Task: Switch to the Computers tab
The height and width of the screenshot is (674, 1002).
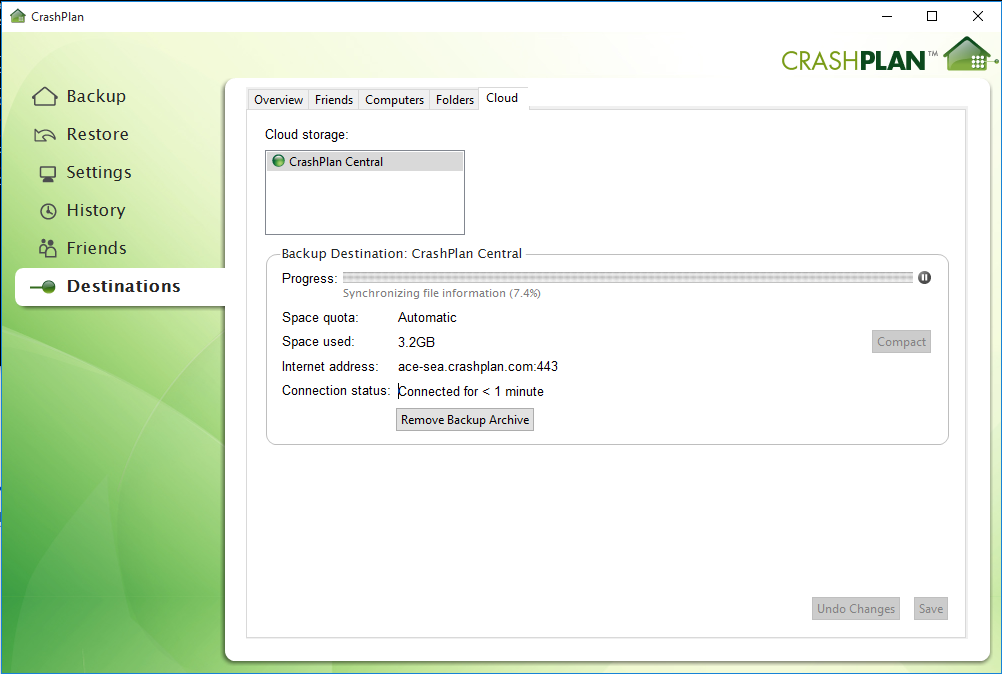Action: click(x=394, y=100)
